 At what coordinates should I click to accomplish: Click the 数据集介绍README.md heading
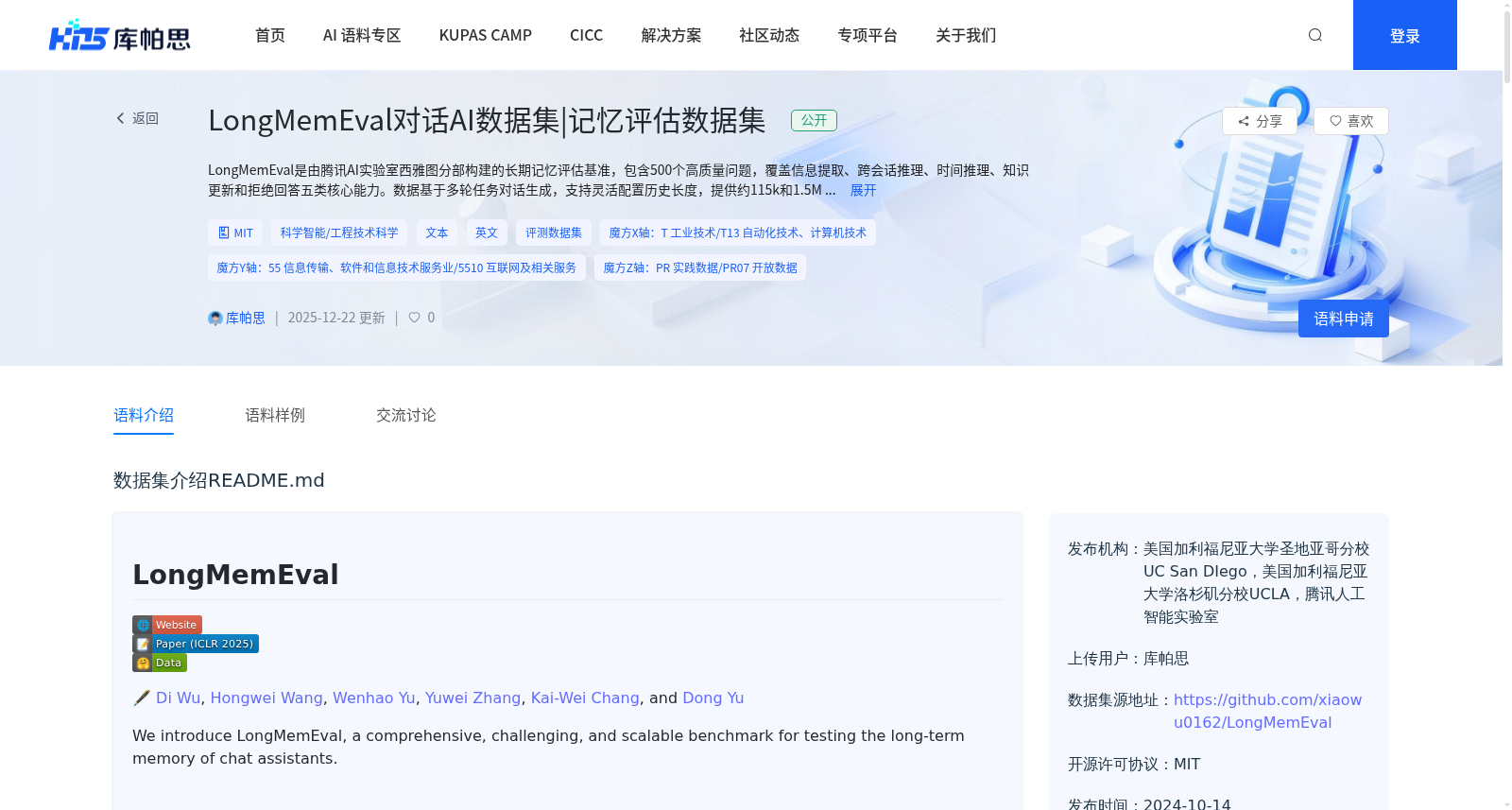click(219, 480)
